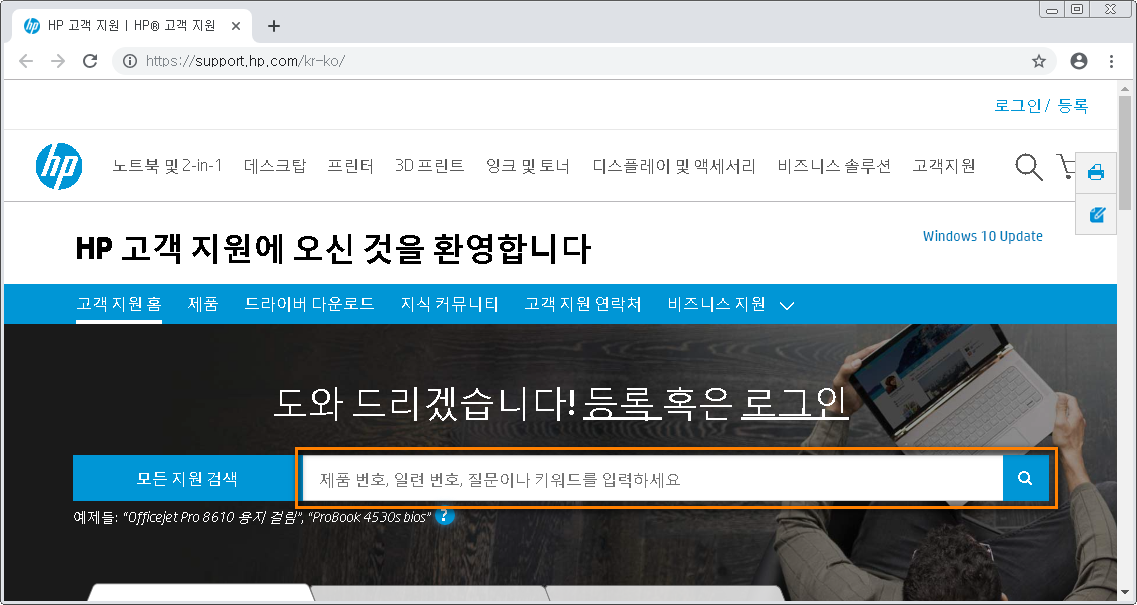Click the HP logo
The height and width of the screenshot is (605, 1137).
tap(59, 166)
